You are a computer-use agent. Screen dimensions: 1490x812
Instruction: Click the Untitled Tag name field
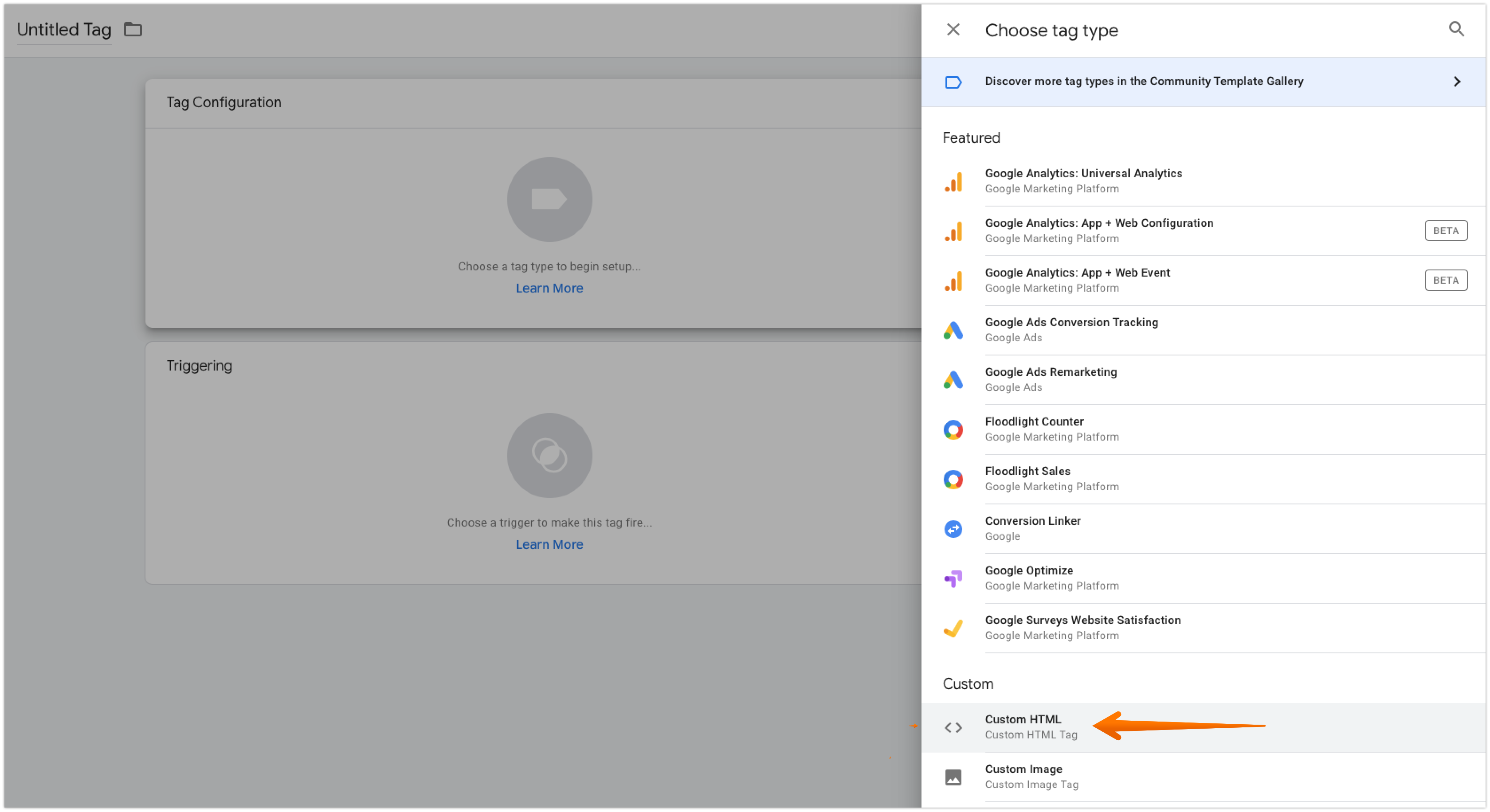(63, 30)
